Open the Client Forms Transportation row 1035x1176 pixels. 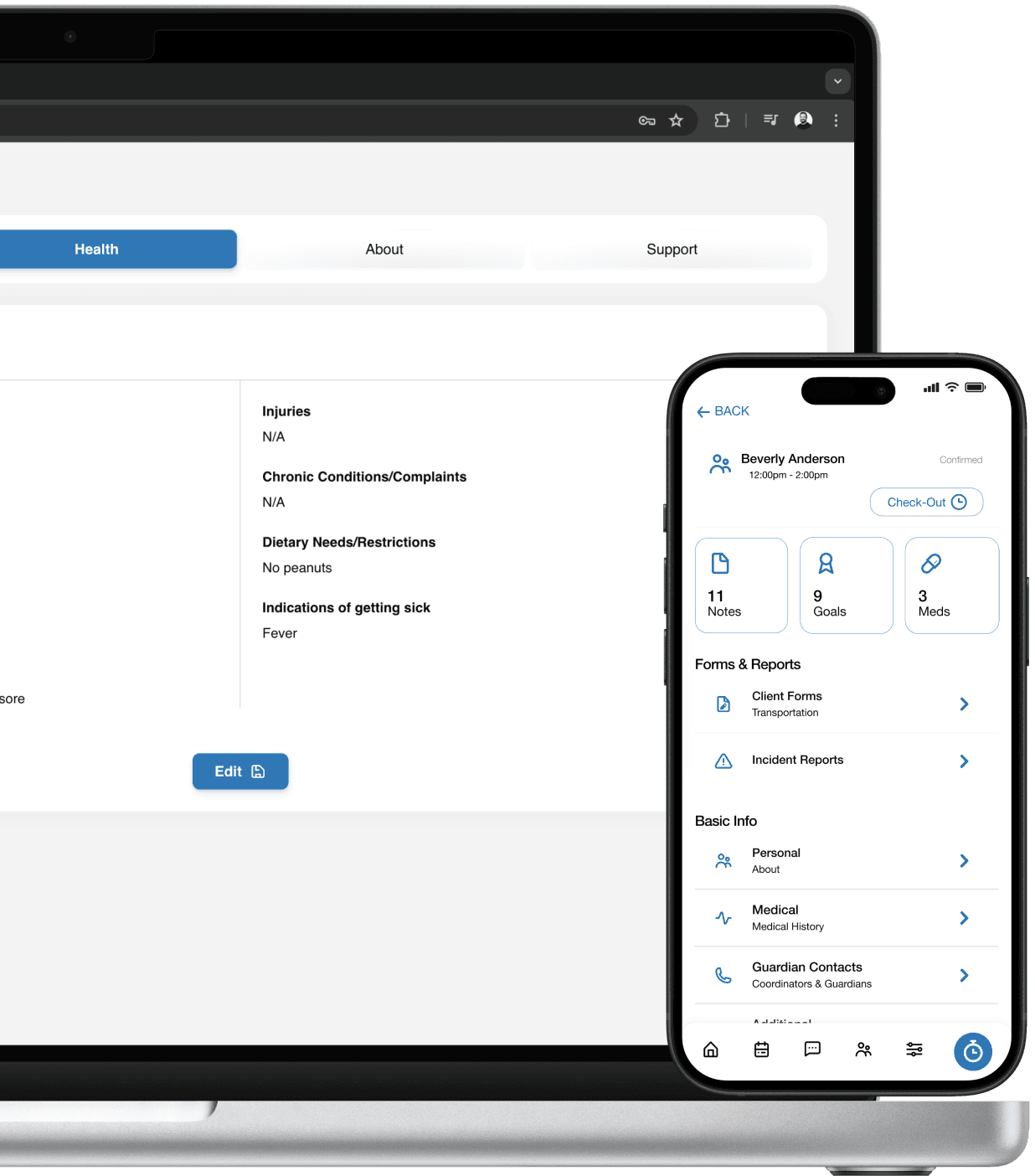point(847,704)
